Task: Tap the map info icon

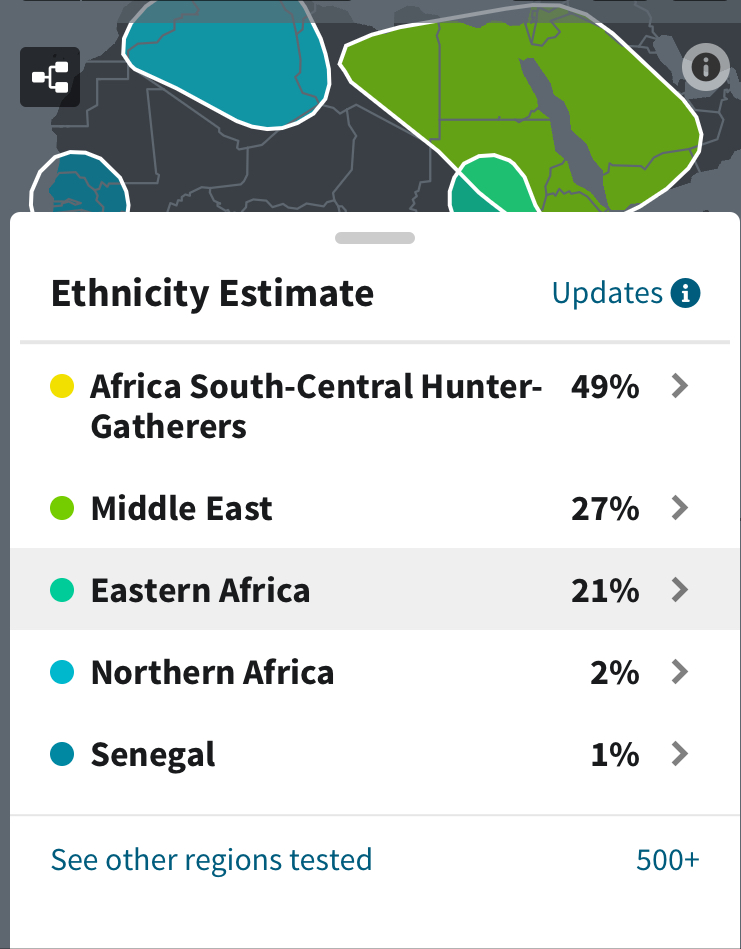Action: pos(705,67)
